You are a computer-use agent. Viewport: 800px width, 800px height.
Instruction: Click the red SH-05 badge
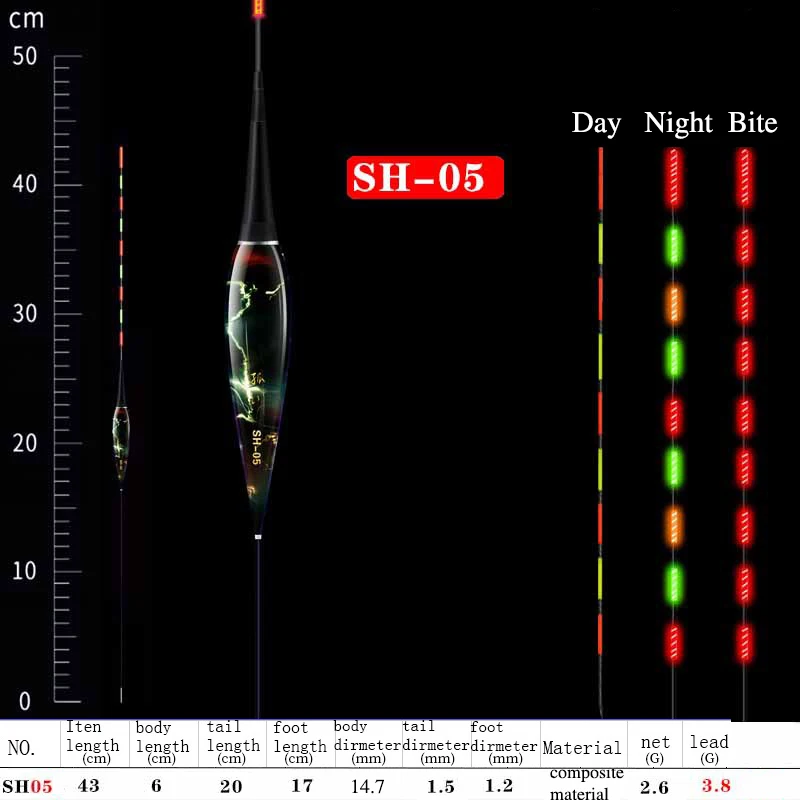425,177
